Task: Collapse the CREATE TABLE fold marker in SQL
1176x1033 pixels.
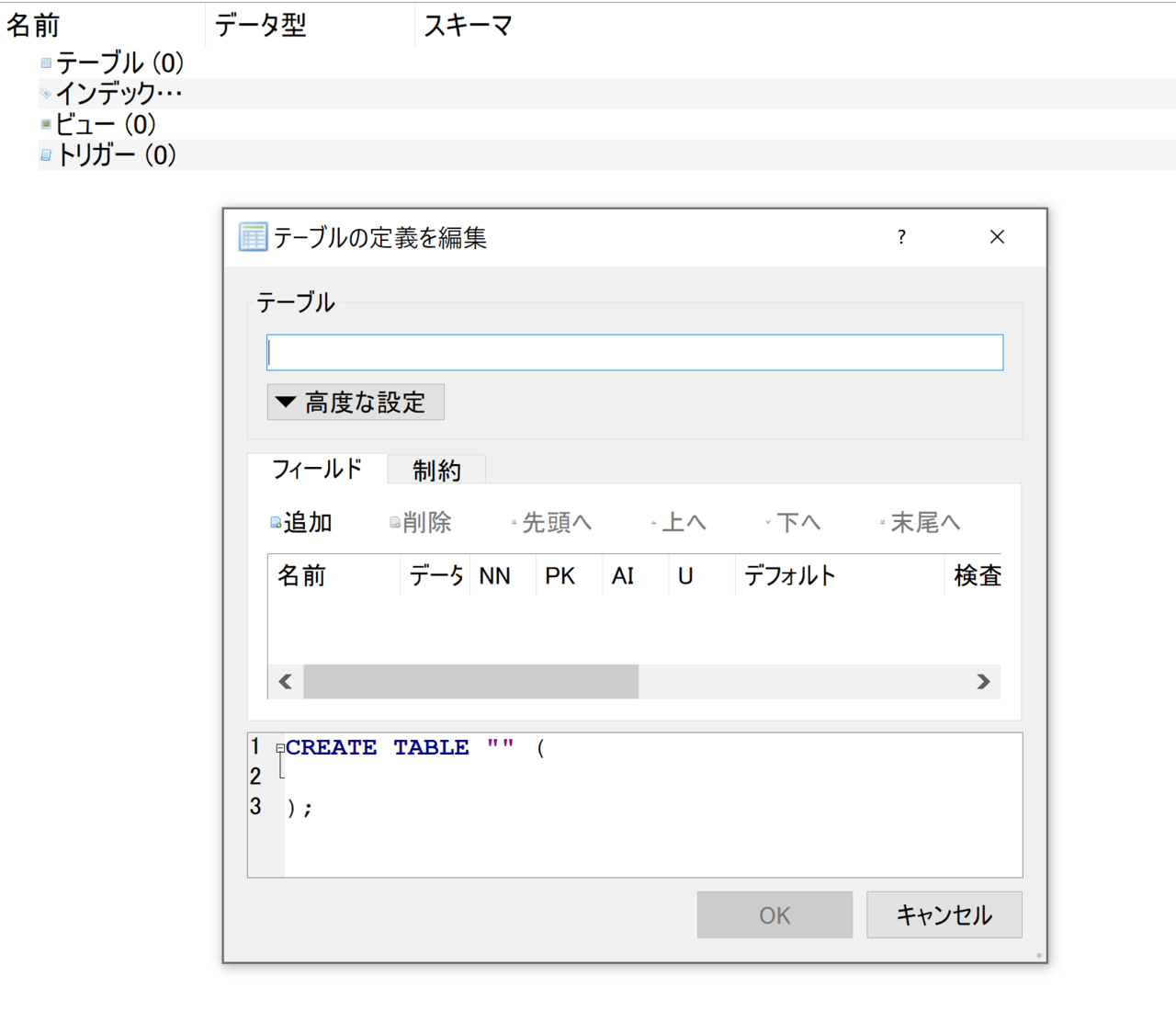Action: click(x=280, y=749)
